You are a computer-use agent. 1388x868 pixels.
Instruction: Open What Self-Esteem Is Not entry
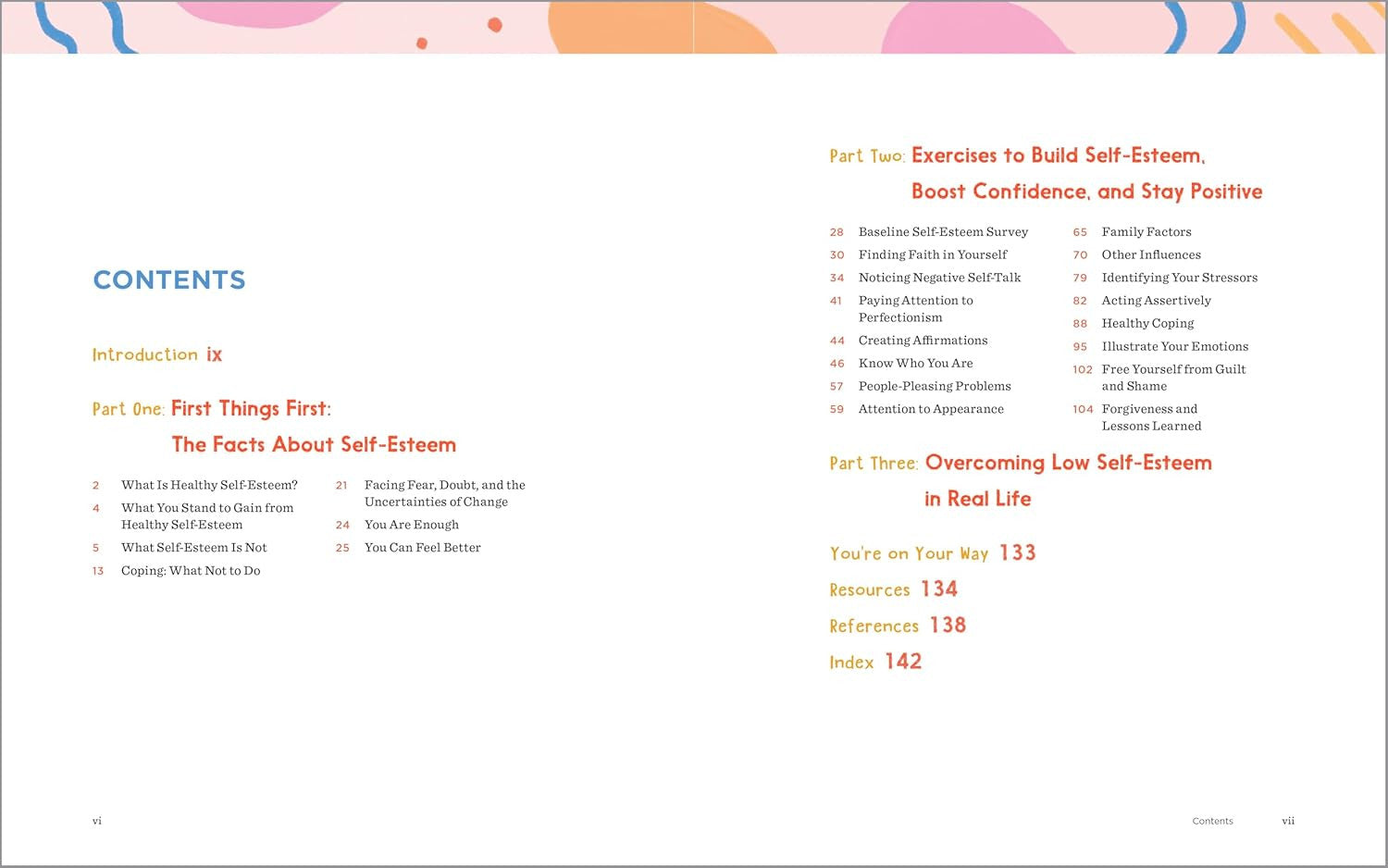tap(193, 548)
